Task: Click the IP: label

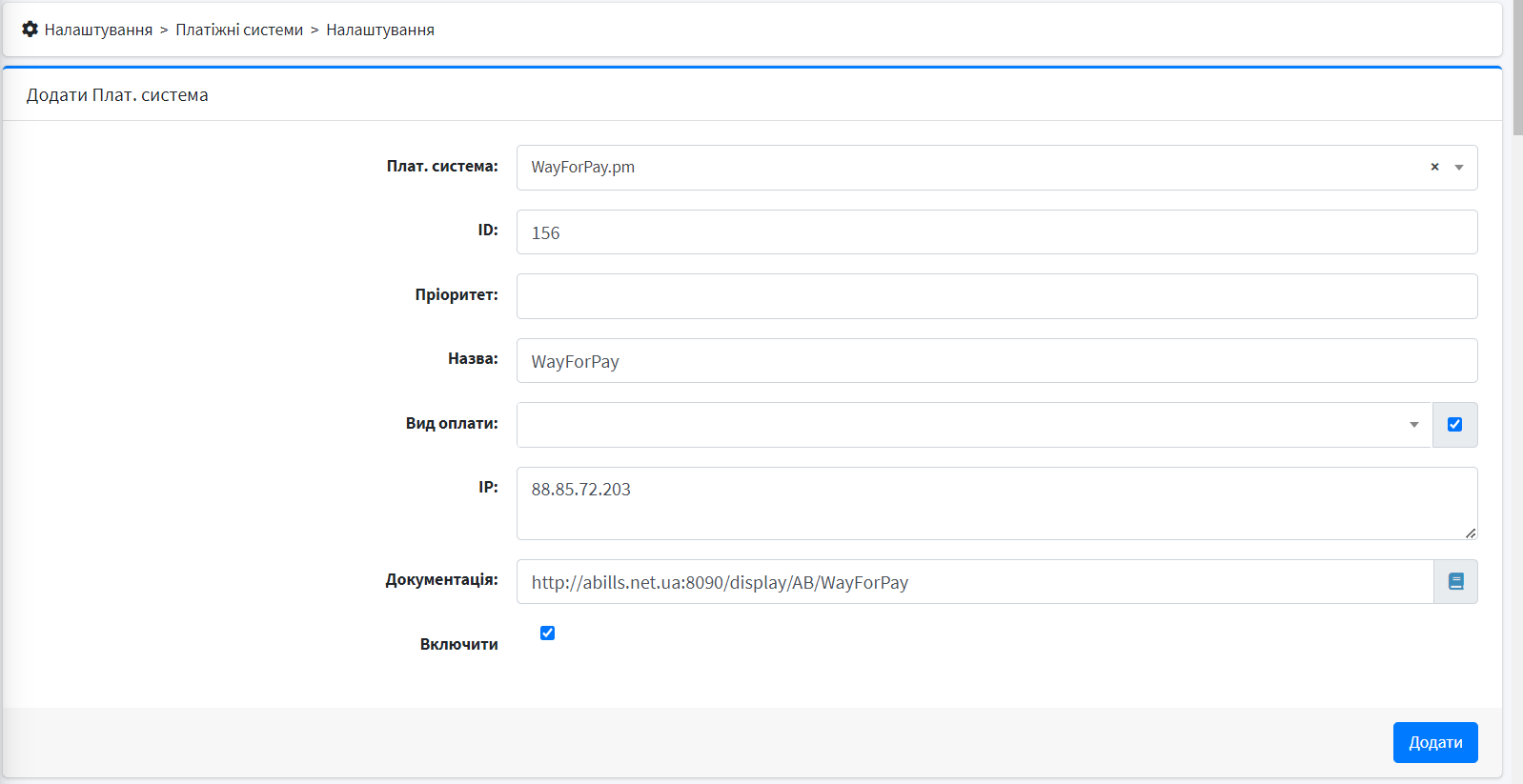Action: tap(488, 487)
